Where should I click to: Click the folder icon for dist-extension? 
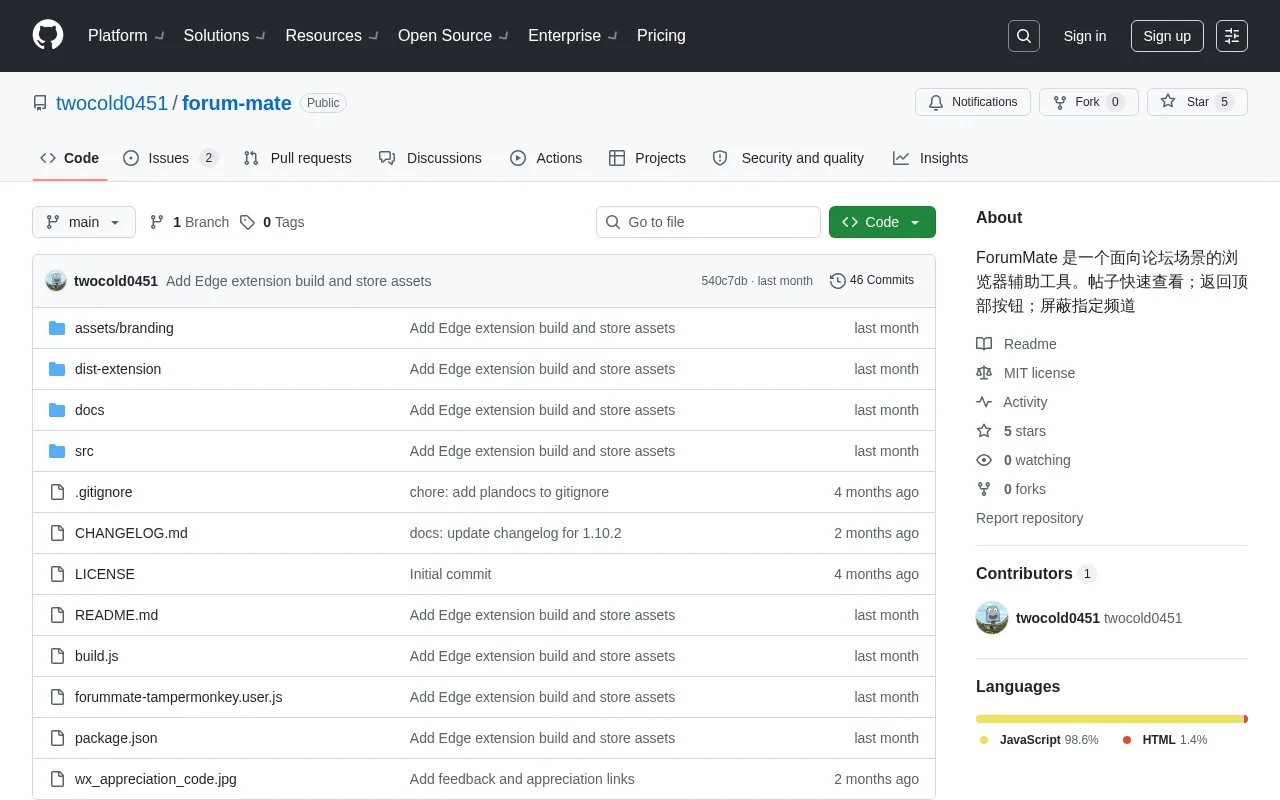[57, 369]
